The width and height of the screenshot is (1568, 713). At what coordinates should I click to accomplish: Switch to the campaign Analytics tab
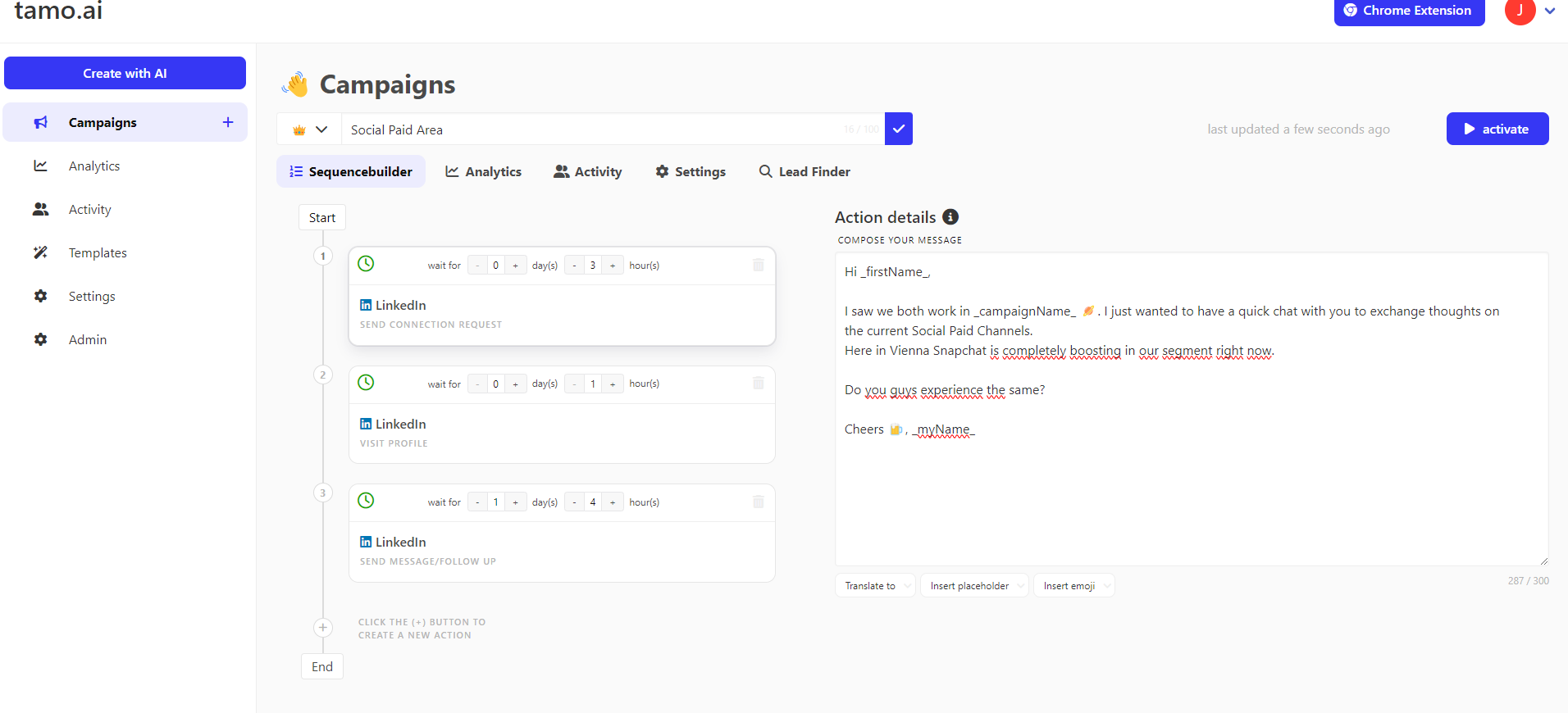[483, 171]
